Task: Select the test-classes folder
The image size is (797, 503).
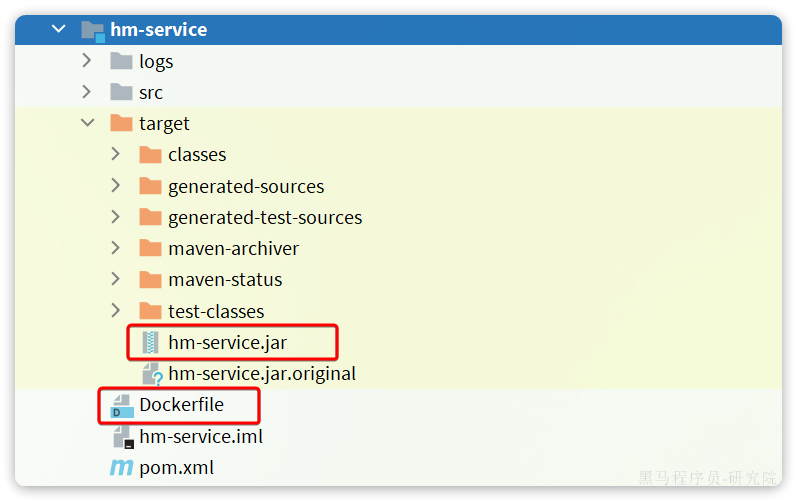Action: [x=216, y=311]
